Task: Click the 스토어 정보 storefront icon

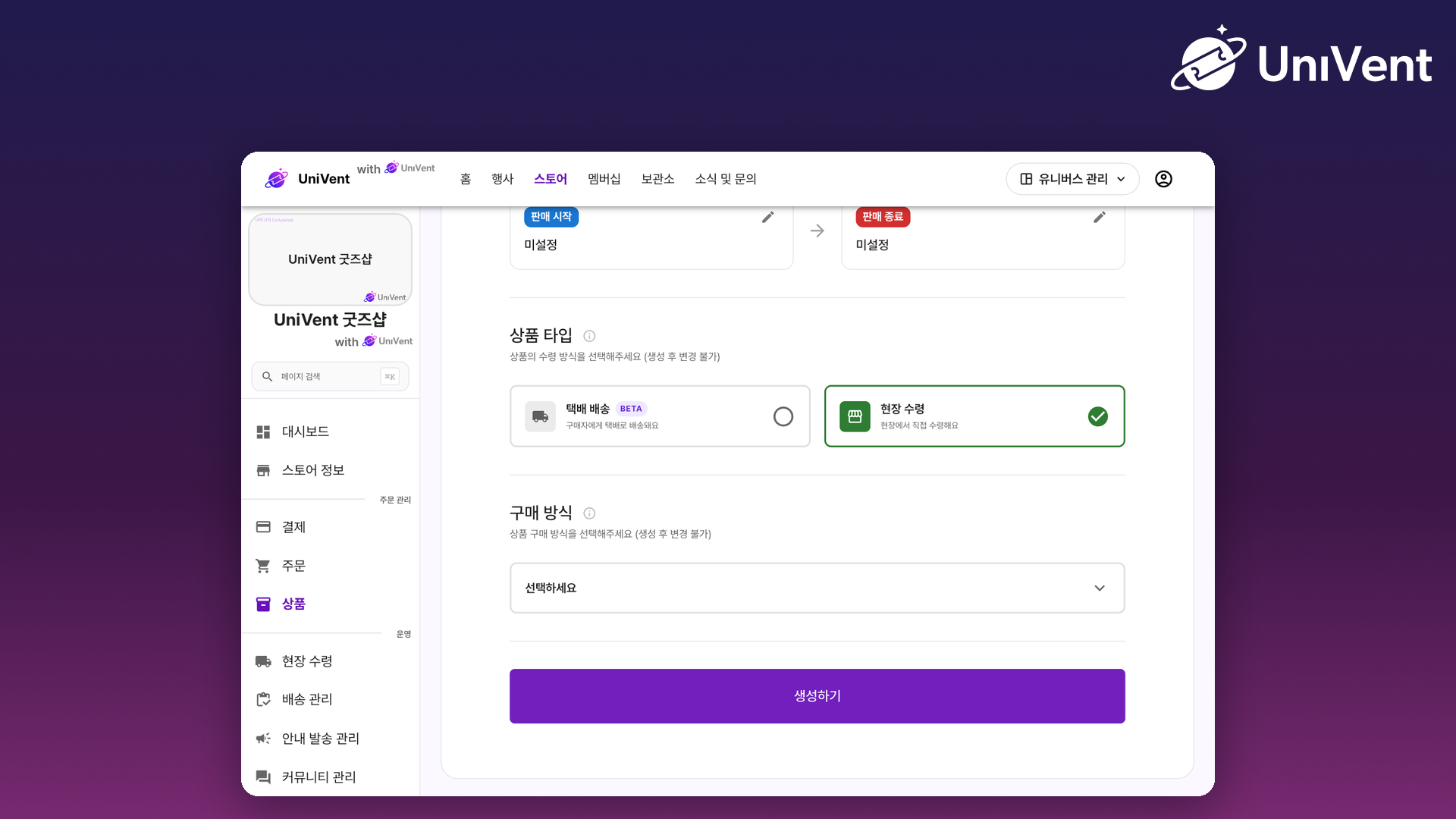Action: [x=263, y=470]
